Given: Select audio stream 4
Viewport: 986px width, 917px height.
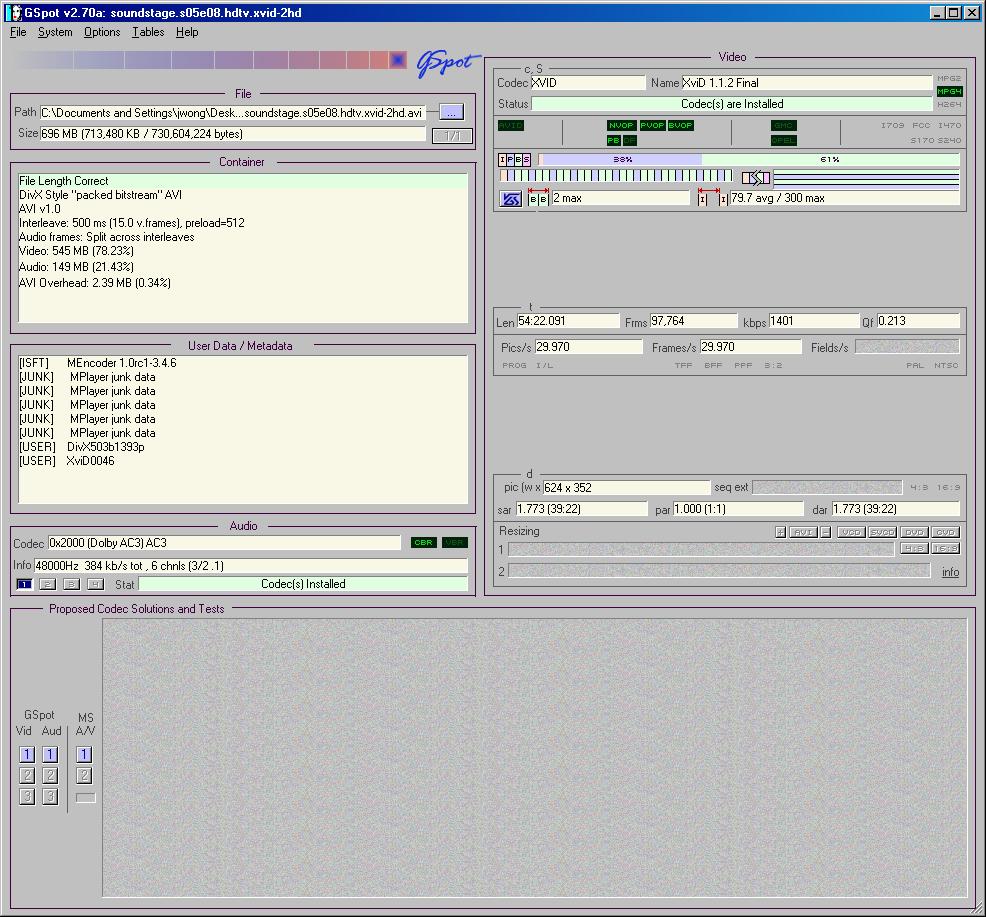Looking at the screenshot, I should pos(96,584).
